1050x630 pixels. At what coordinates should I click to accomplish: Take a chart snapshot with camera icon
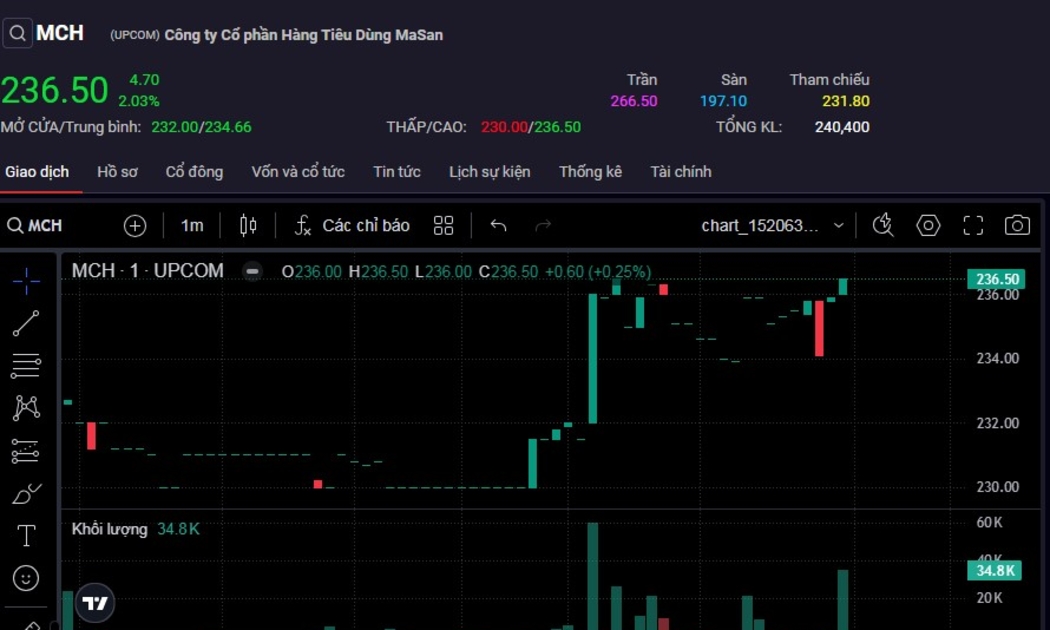click(1017, 226)
